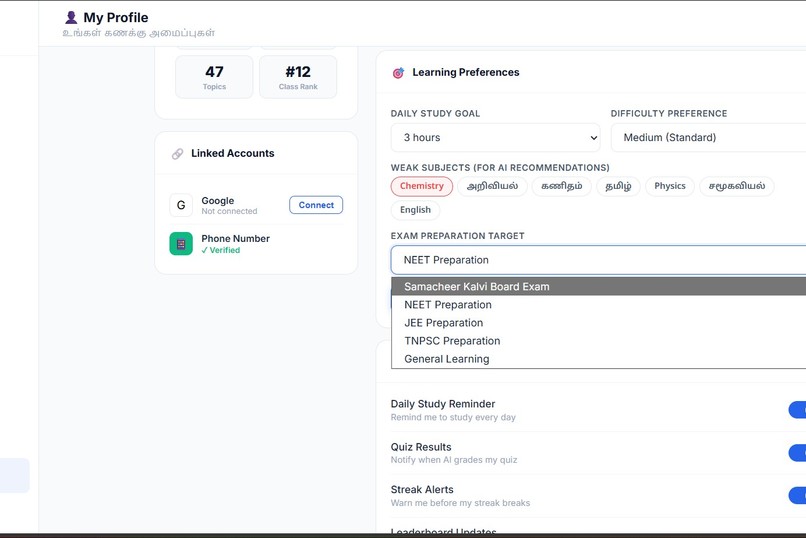Viewport: 806px width, 538px height.
Task: Click the Google G logo icon
Action: [x=181, y=205]
